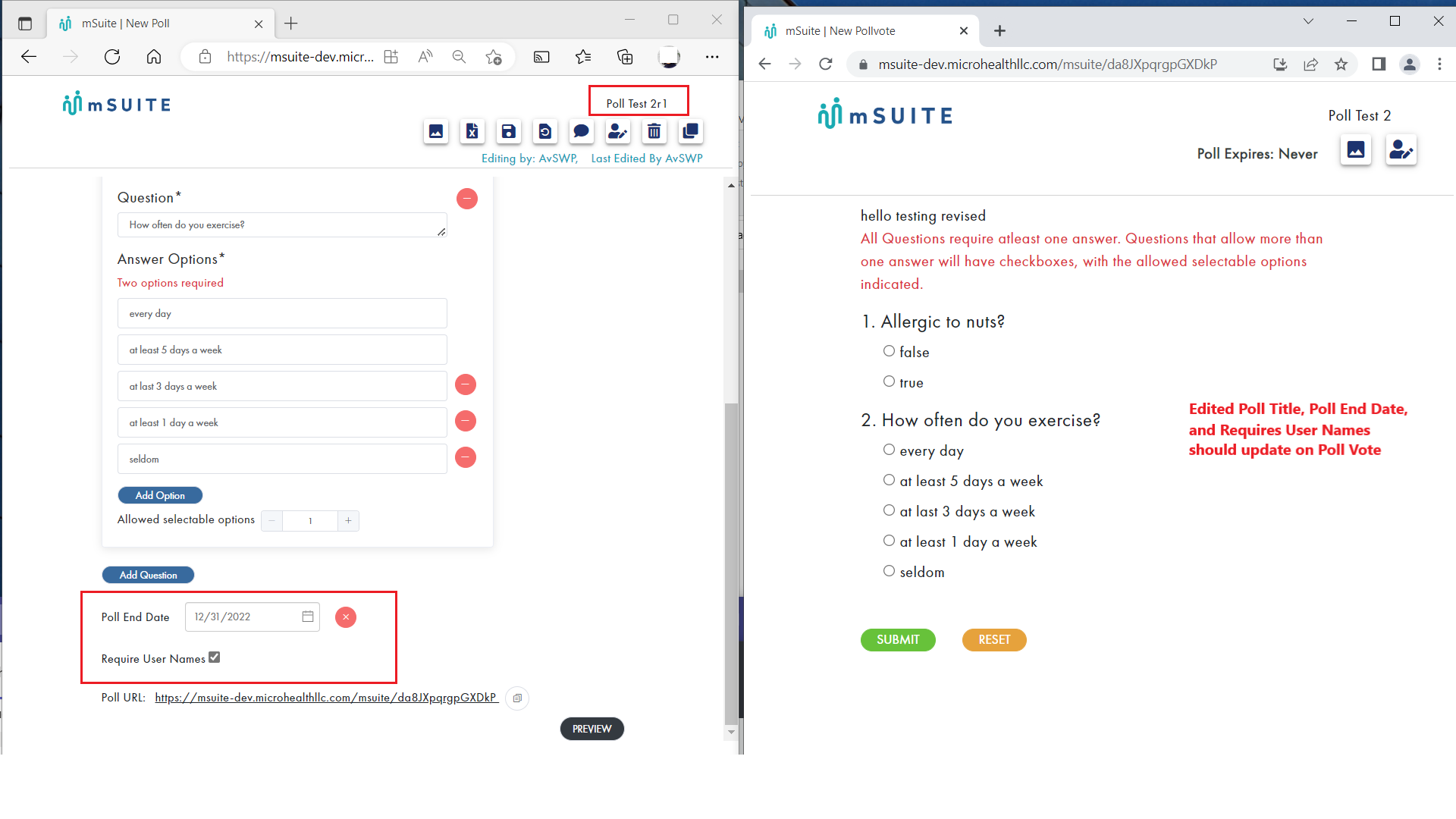Image resolution: width=1456 pixels, height=819 pixels.
Task: Click the user edit icon on Poll Vote page
Action: tap(1401, 150)
